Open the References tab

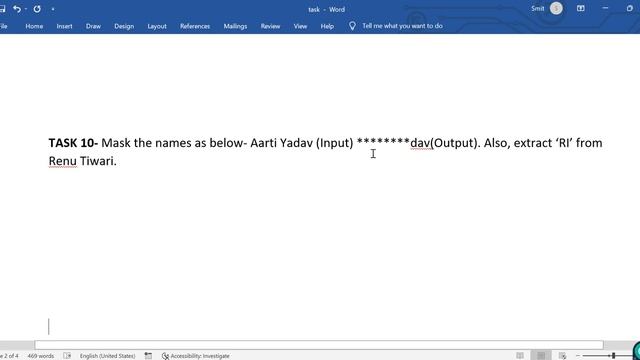(x=195, y=26)
